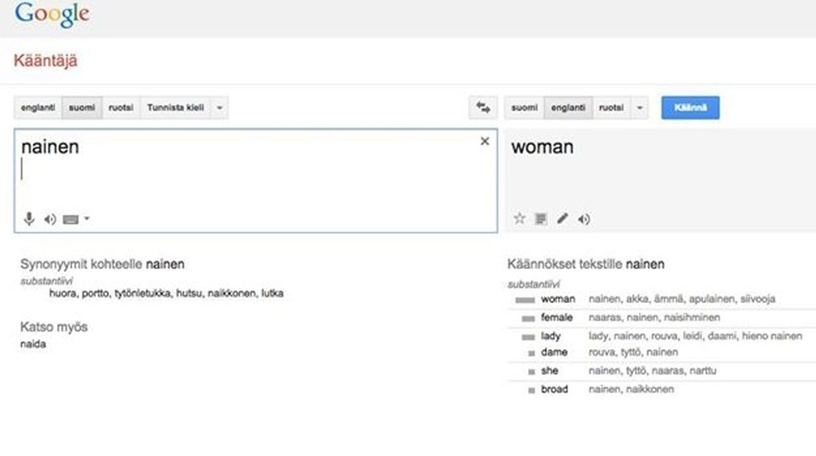Star the translation to save it
This screenshot has width=816, height=456.
click(519, 219)
